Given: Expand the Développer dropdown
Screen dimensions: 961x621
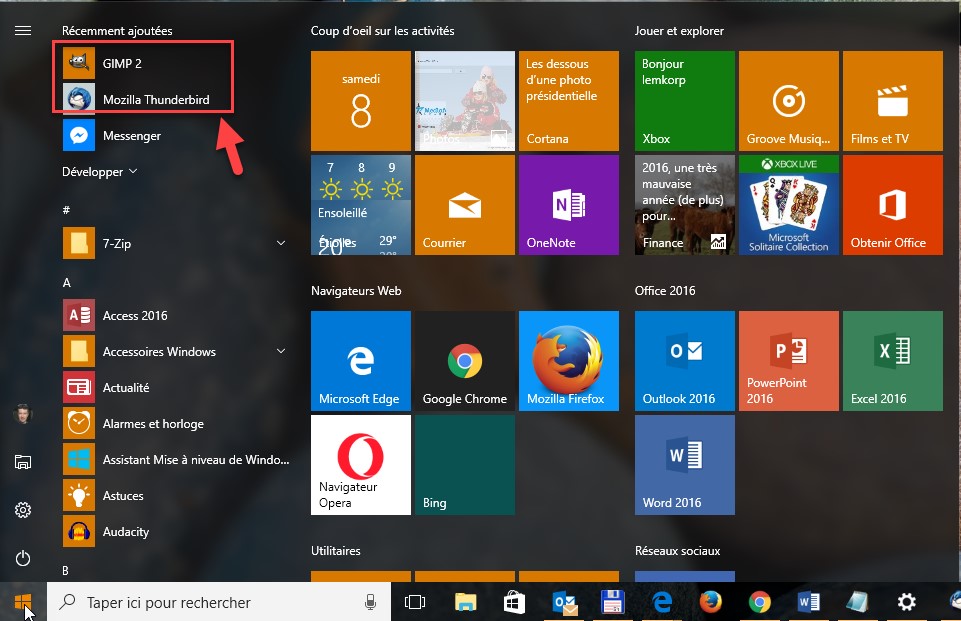Looking at the screenshot, I should coord(99,171).
